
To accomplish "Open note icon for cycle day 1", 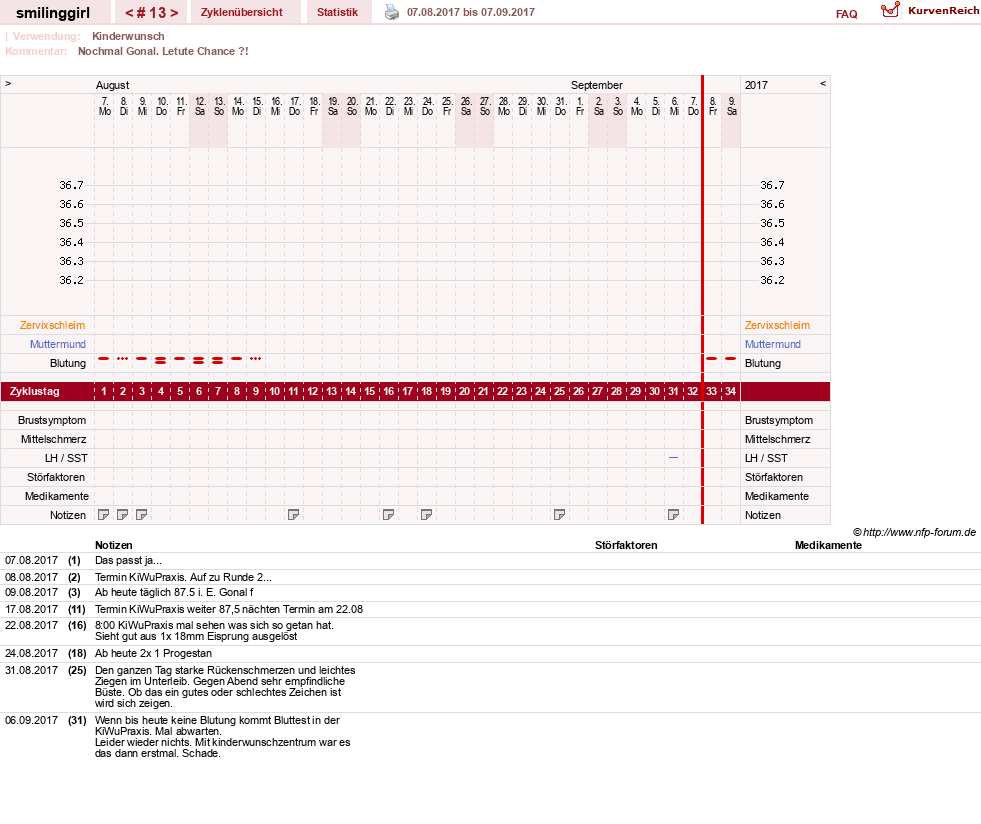I will tap(104, 515).
